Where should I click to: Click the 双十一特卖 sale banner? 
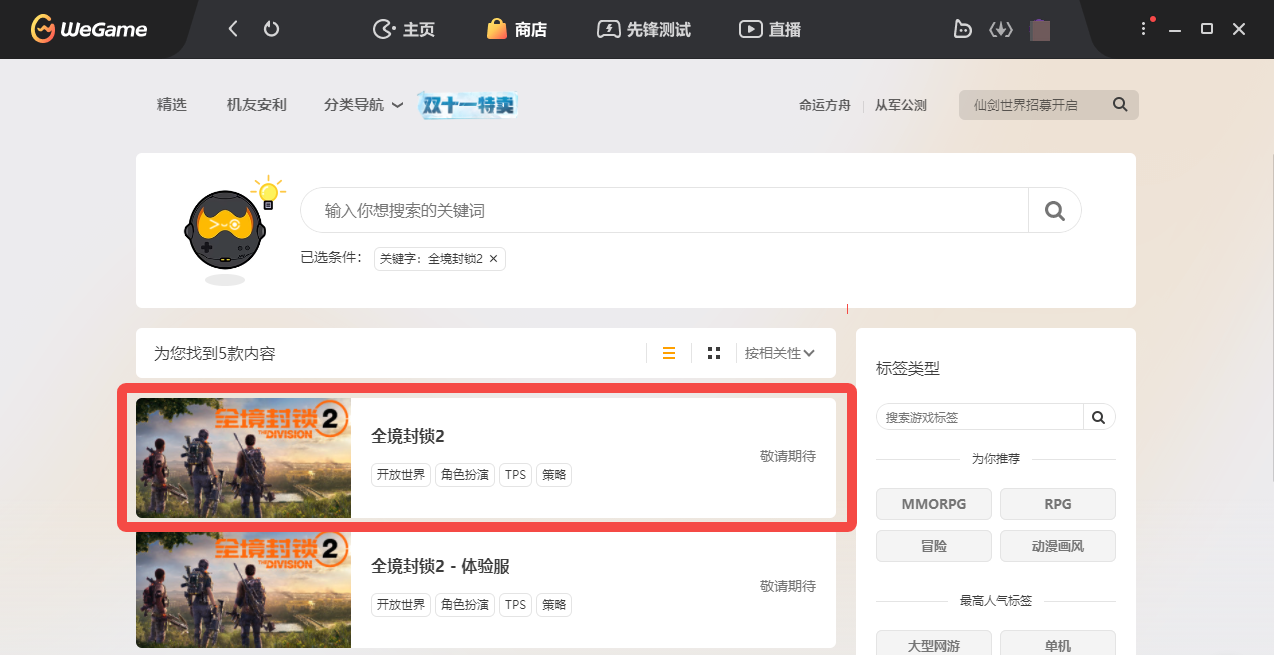pos(469,105)
